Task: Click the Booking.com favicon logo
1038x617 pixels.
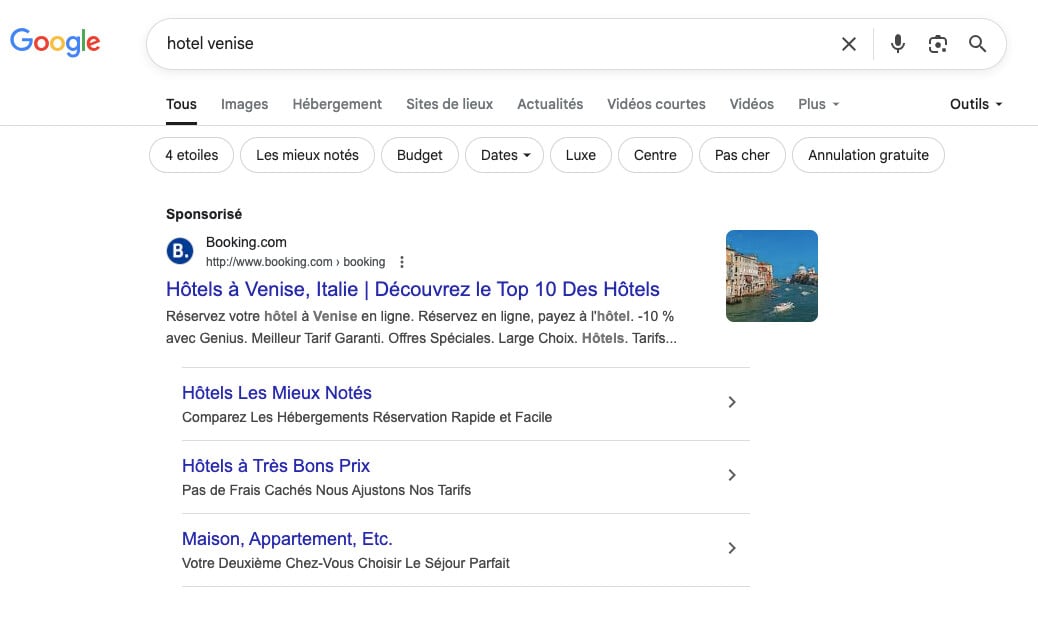Action: pyautogui.click(x=180, y=251)
